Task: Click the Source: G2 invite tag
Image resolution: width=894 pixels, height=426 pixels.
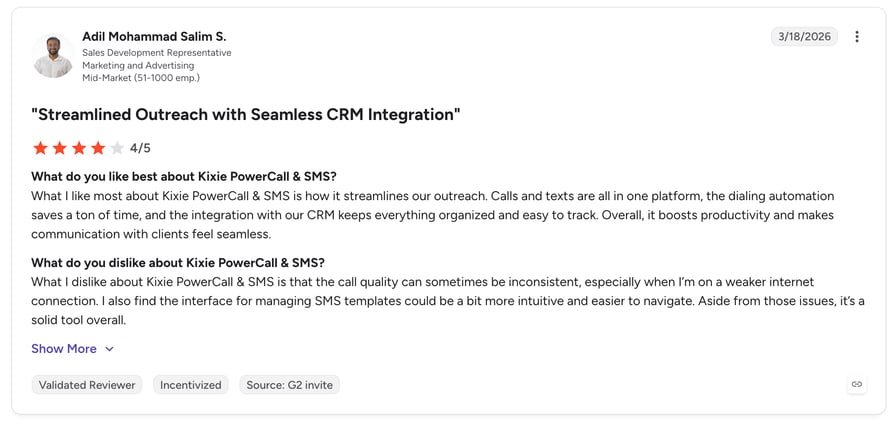Action: click(290, 385)
